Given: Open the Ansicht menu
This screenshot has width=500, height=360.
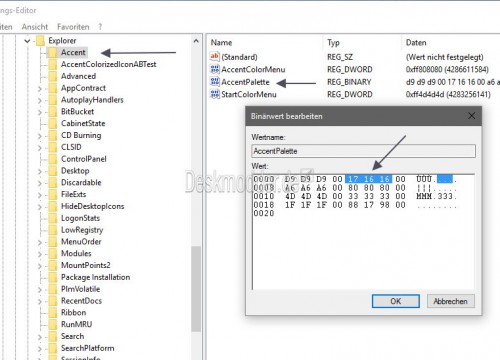Looking at the screenshot, I should click(35, 27).
